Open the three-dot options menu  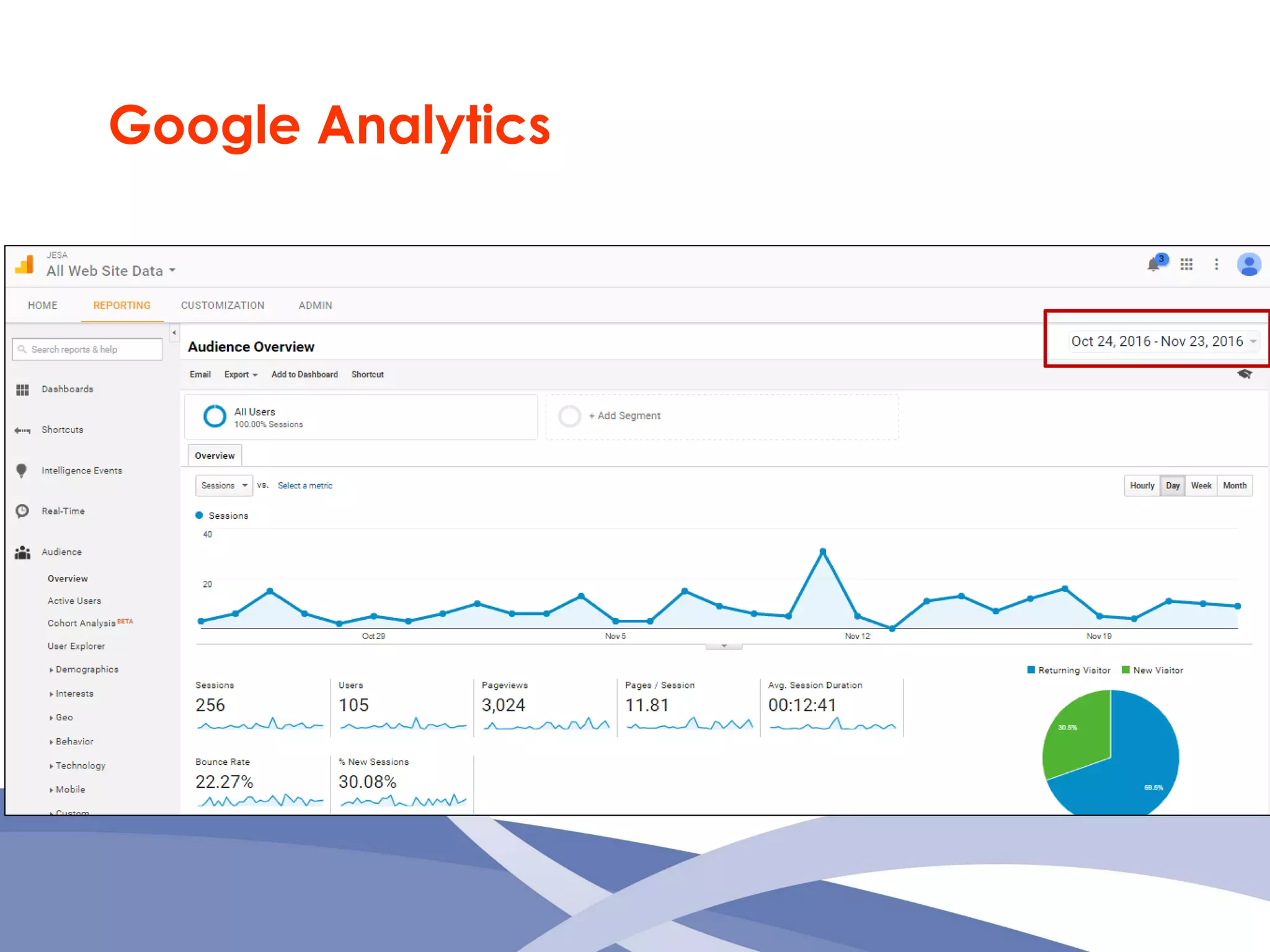(x=1216, y=265)
